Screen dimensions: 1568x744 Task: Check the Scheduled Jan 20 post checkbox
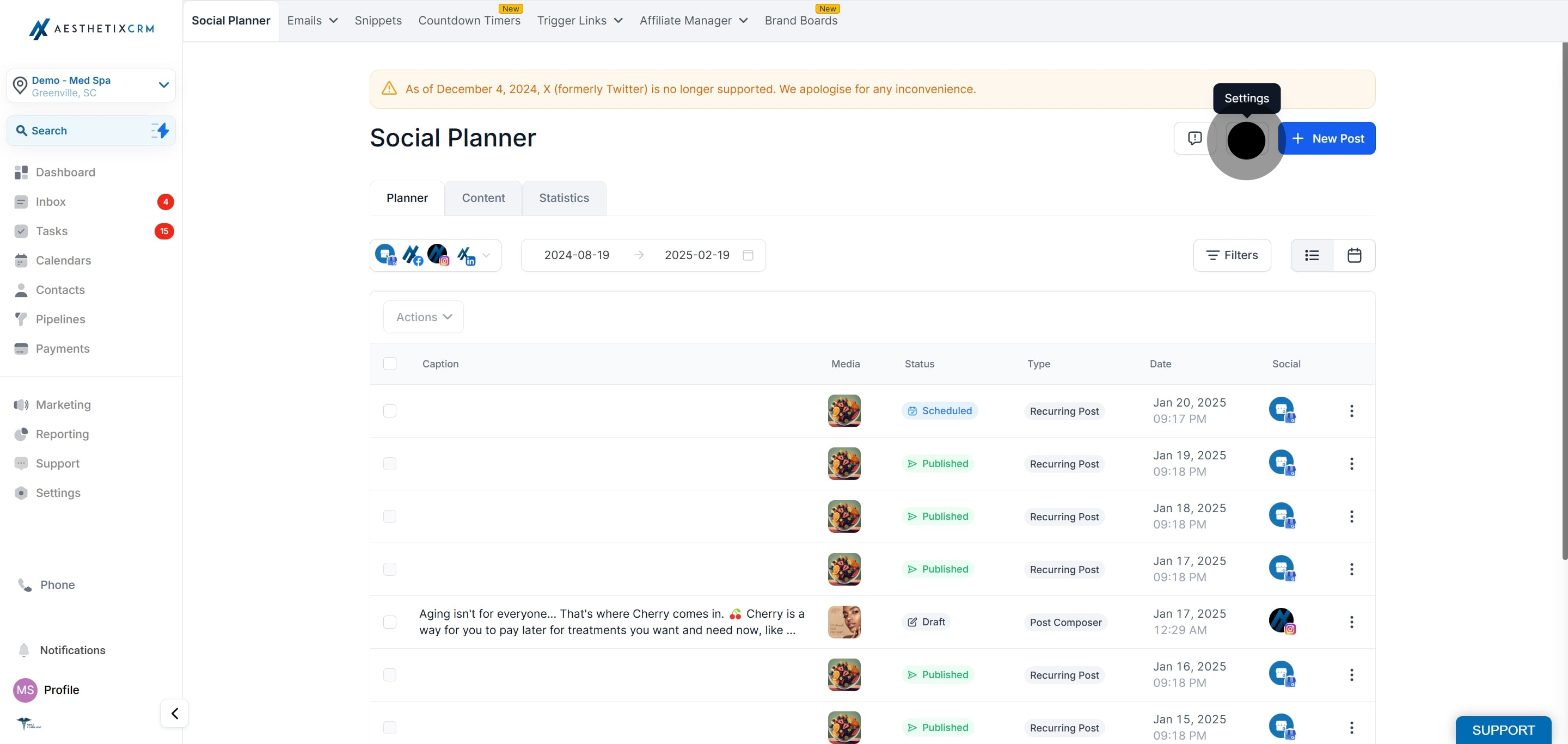point(390,410)
